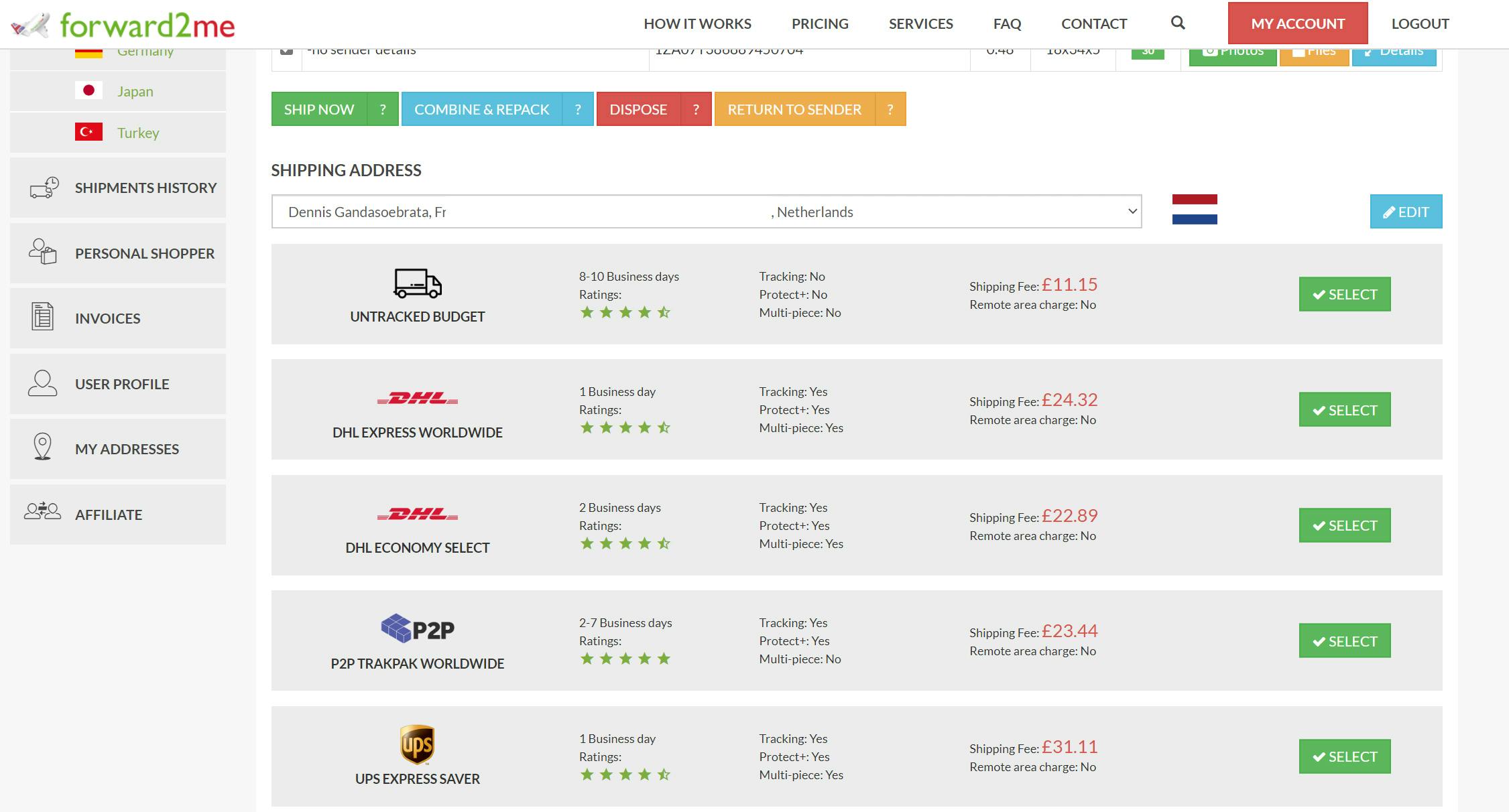Click the Dispose question mark help
This screenshot has width=1509, height=812.
click(x=696, y=109)
